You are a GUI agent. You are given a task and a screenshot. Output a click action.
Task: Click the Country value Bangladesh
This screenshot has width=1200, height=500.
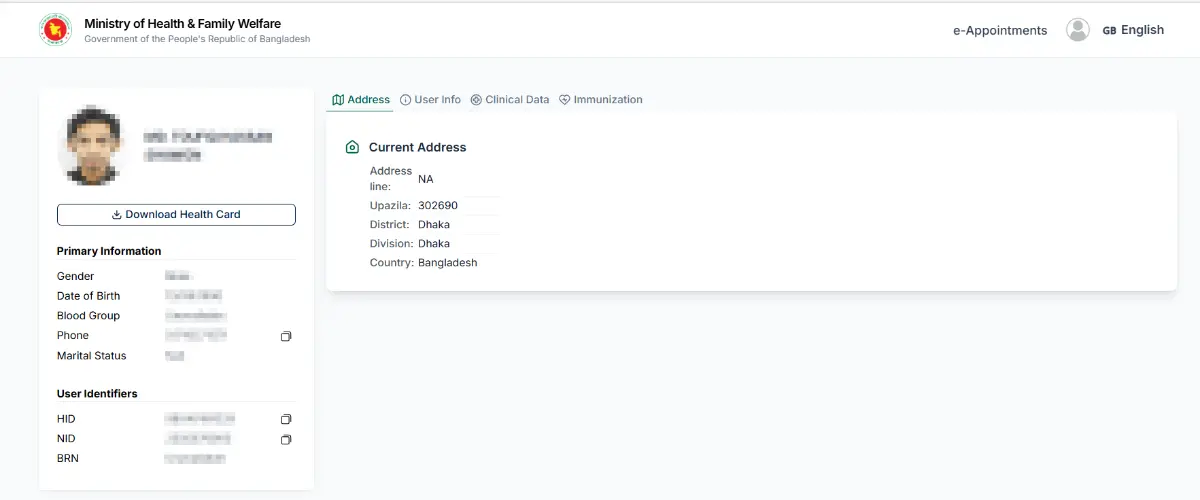(x=447, y=262)
